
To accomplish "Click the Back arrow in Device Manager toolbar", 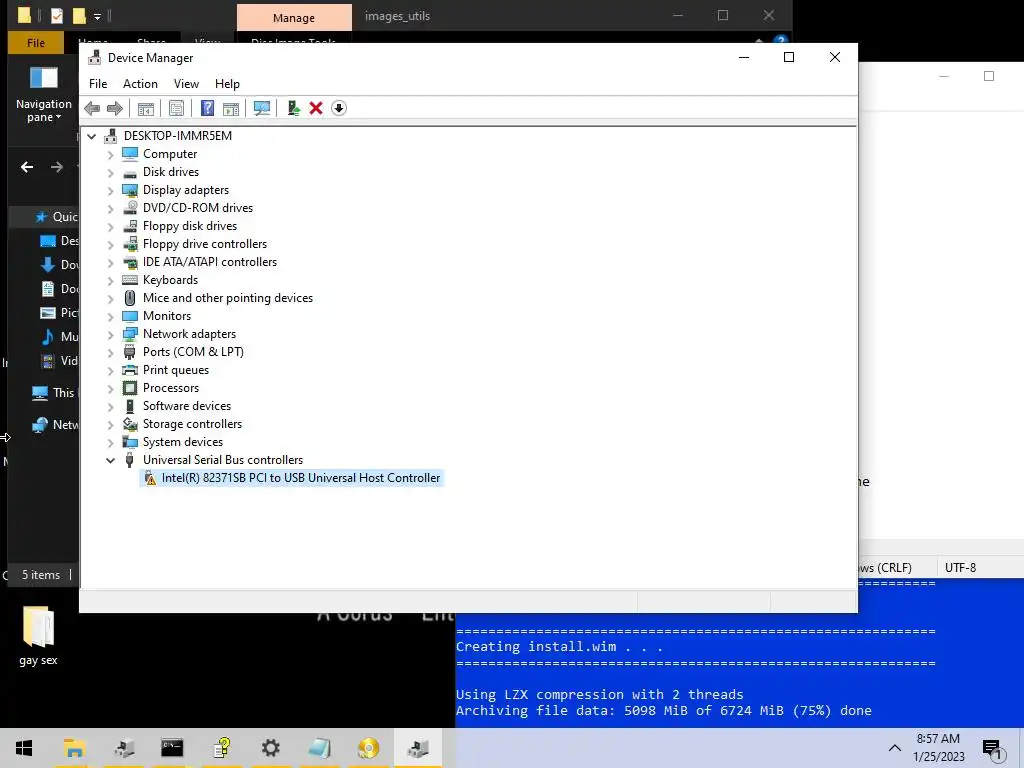I will [92, 108].
